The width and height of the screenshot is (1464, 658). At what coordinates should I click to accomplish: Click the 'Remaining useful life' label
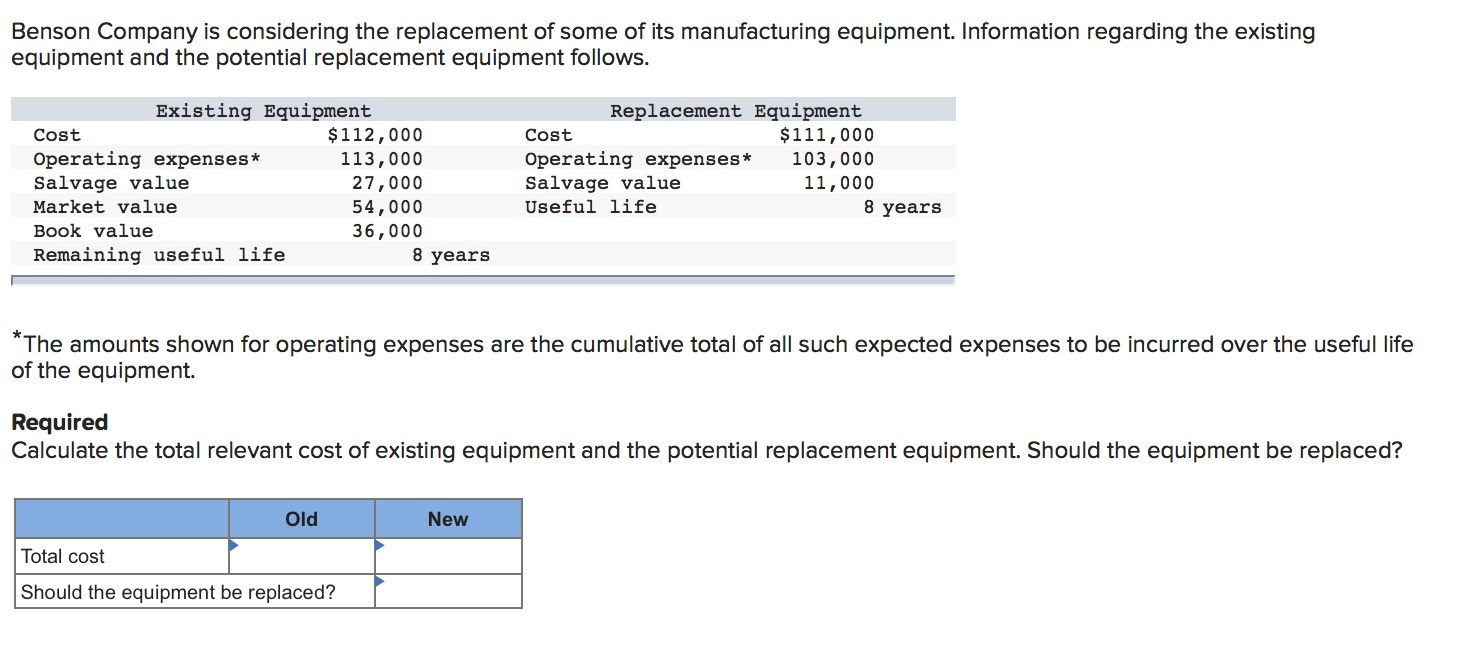(x=159, y=255)
